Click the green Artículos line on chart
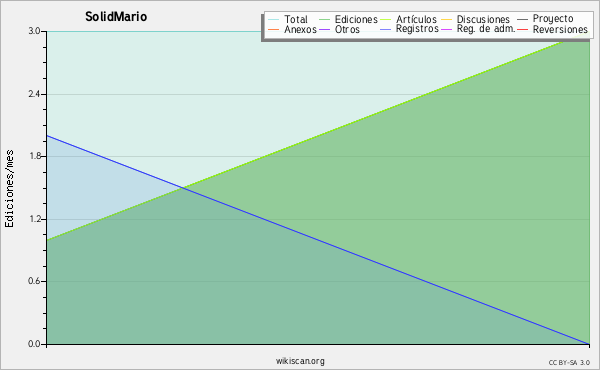Image resolution: width=600 pixels, height=370 pixels. [x=318, y=136]
